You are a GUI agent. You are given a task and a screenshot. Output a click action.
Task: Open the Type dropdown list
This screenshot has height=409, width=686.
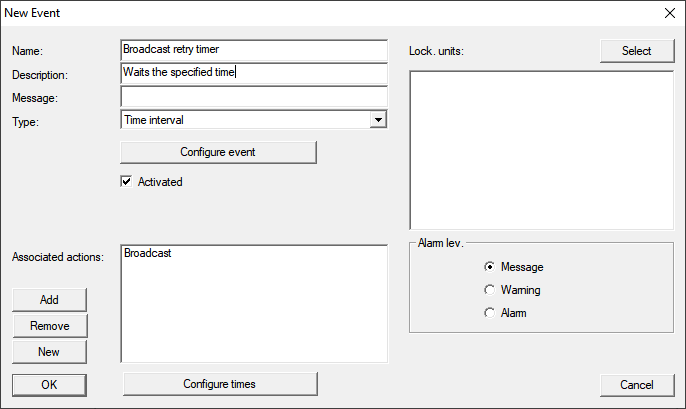click(377, 120)
